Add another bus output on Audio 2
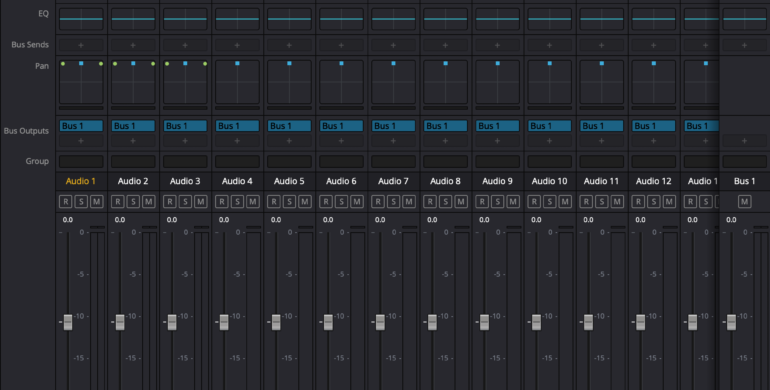Screen dimensions: 770x390 (133, 141)
